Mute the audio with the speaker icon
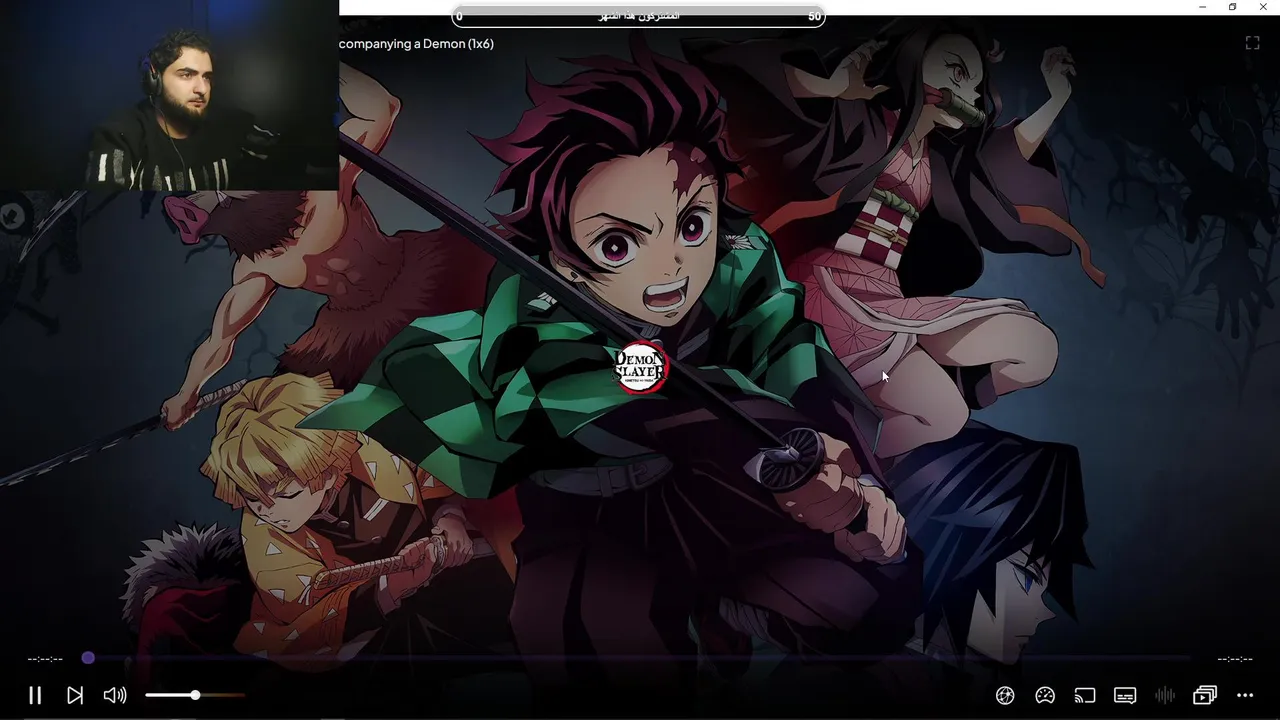This screenshot has height=720, width=1280. point(115,695)
